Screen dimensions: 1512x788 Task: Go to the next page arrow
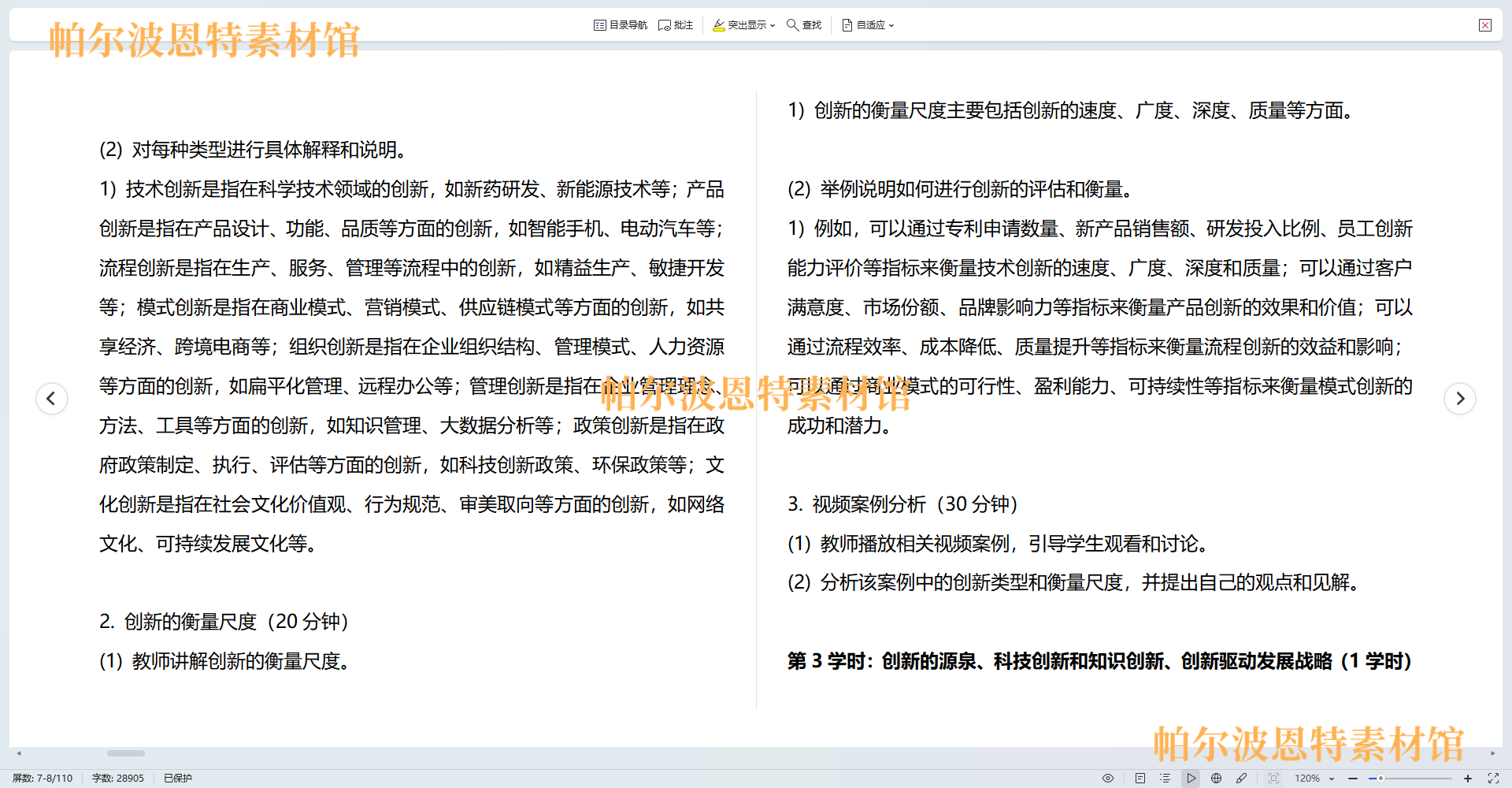pyautogui.click(x=1460, y=398)
